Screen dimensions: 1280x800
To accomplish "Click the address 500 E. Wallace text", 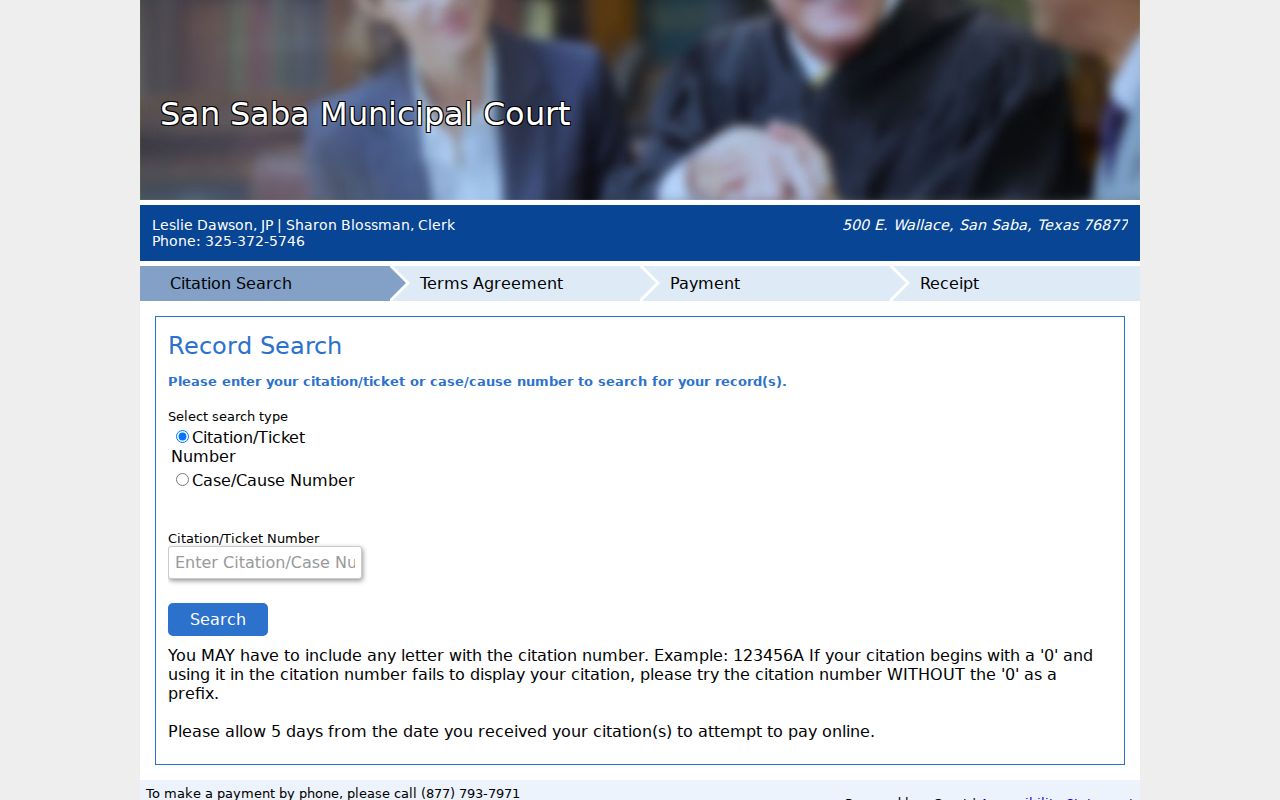I will [x=985, y=225].
